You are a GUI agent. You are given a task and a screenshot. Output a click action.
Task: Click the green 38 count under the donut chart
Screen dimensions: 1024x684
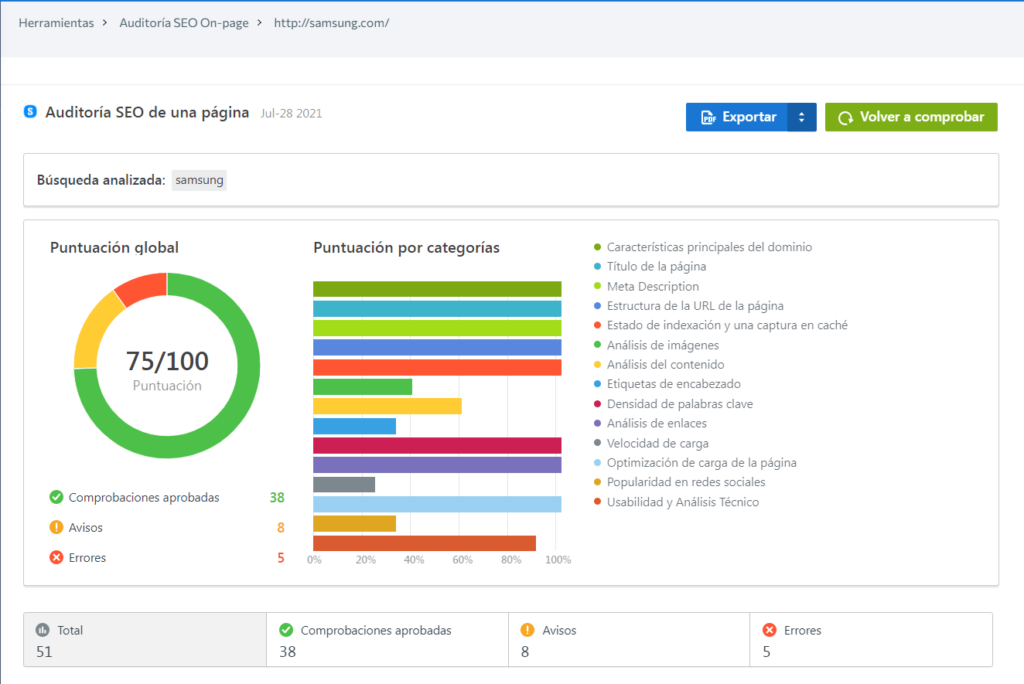coord(277,498)
